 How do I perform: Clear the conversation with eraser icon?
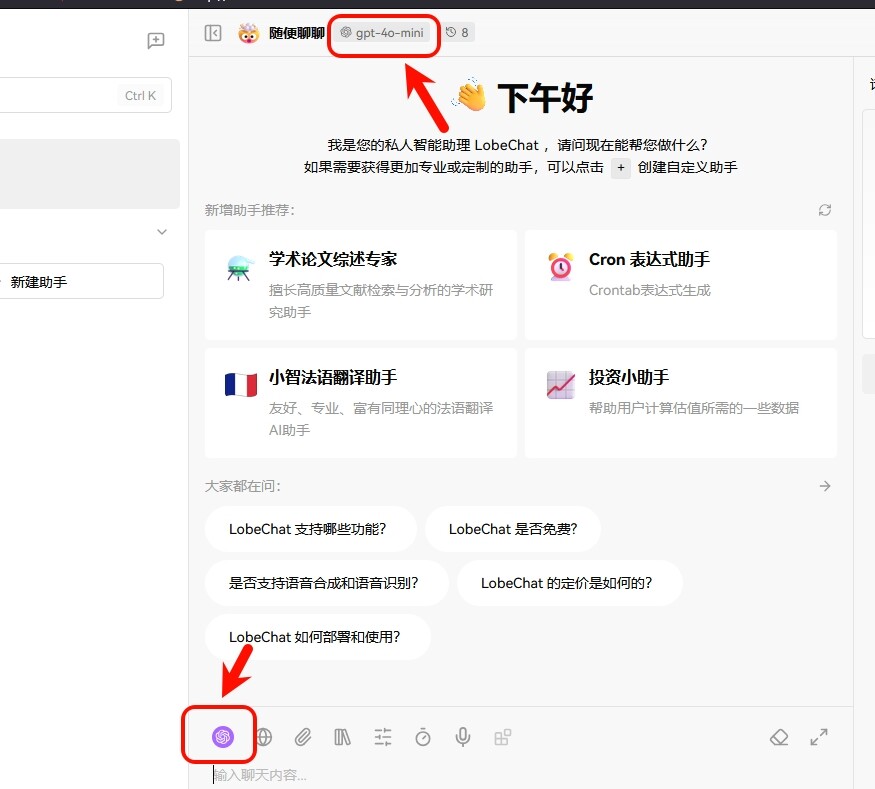click(779, 737)
